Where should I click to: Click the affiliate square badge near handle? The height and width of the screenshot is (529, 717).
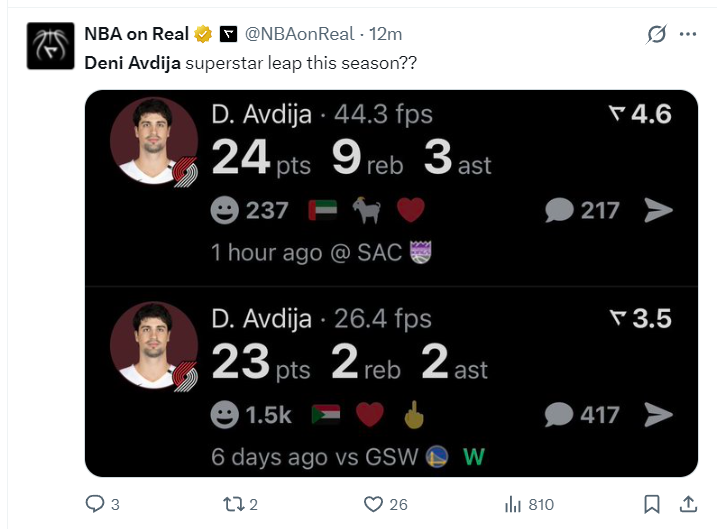(229, 34)
